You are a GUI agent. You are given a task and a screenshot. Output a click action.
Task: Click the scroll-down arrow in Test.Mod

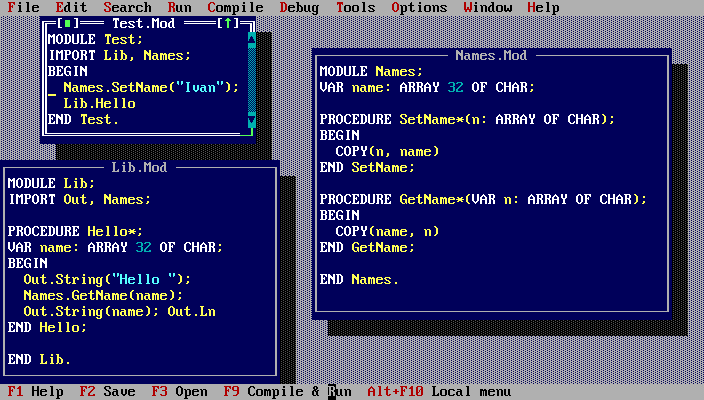(252, 120)
